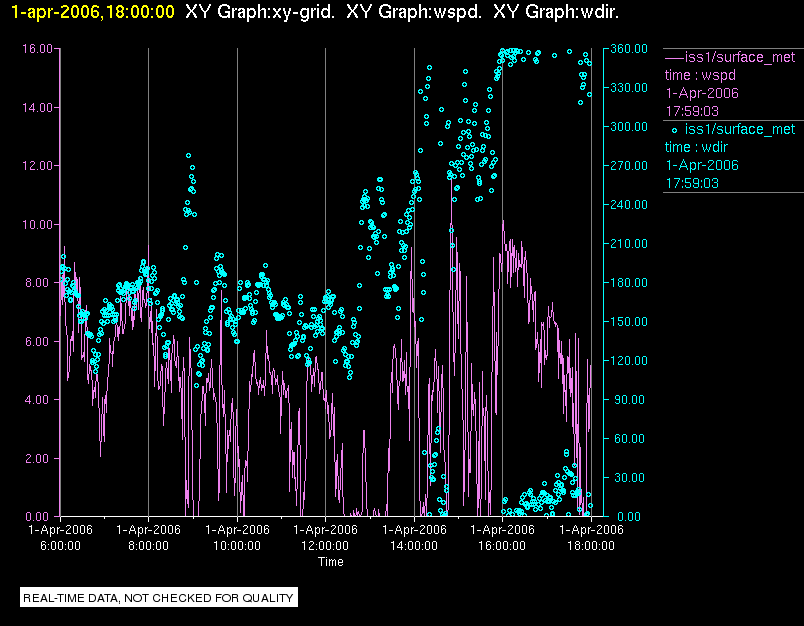The image size is (804, 626).
Task: Click the pink legend line 'iss1/surface_met' entry
Action: 730,57
